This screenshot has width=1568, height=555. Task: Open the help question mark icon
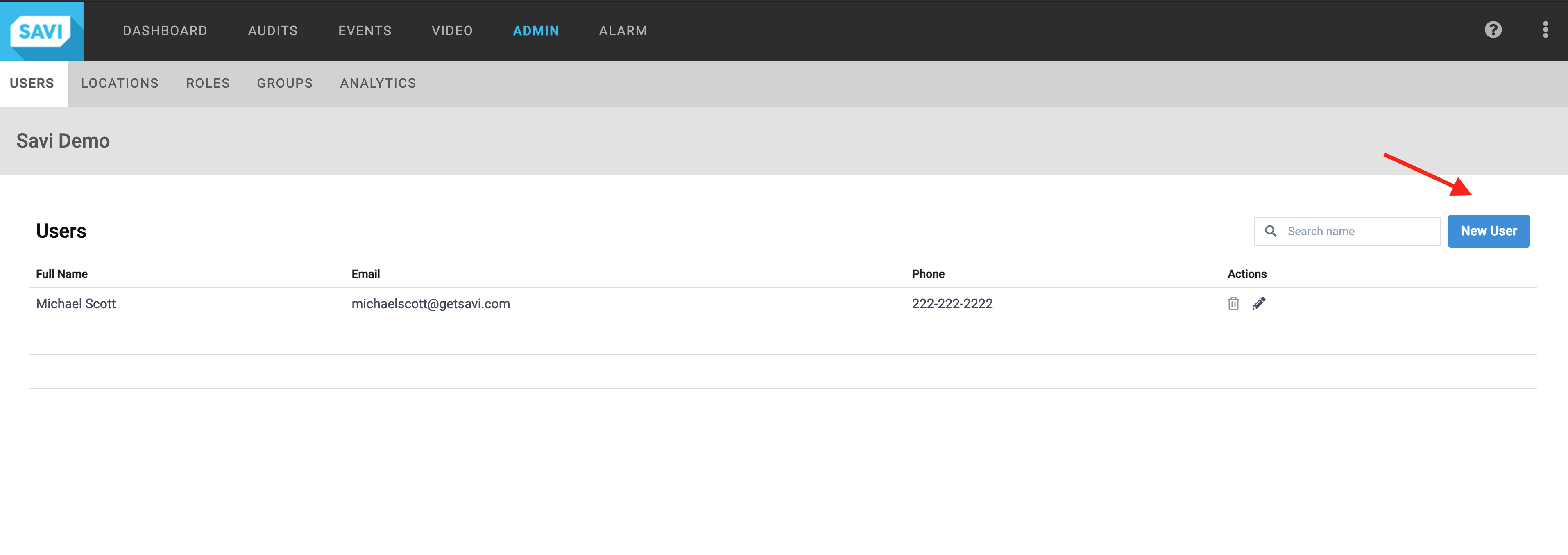coord(1493,30)
